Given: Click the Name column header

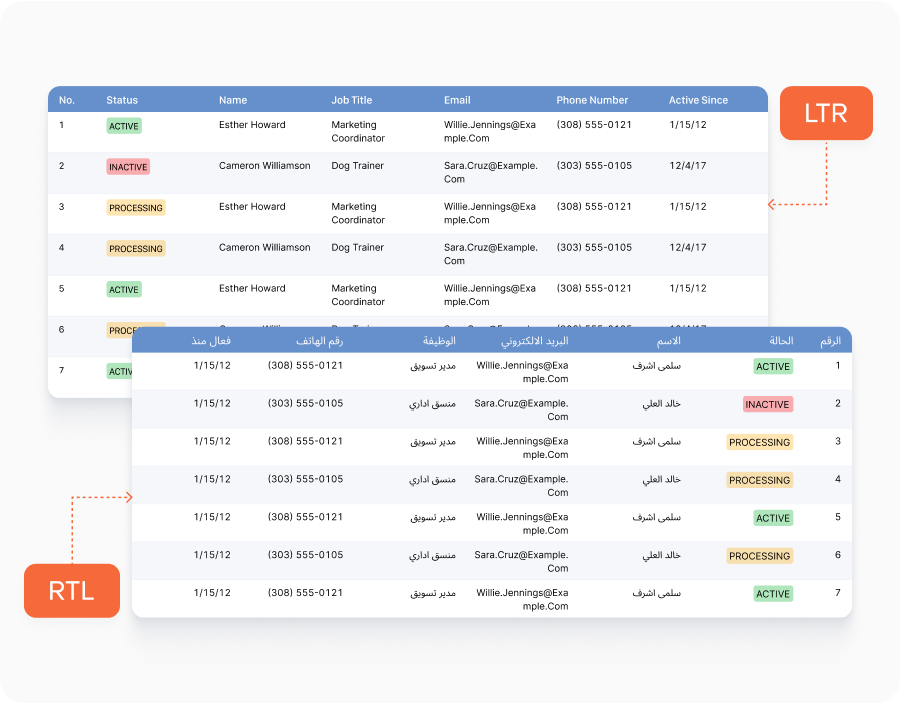Looking at the screenshot, I should (233, 100).
